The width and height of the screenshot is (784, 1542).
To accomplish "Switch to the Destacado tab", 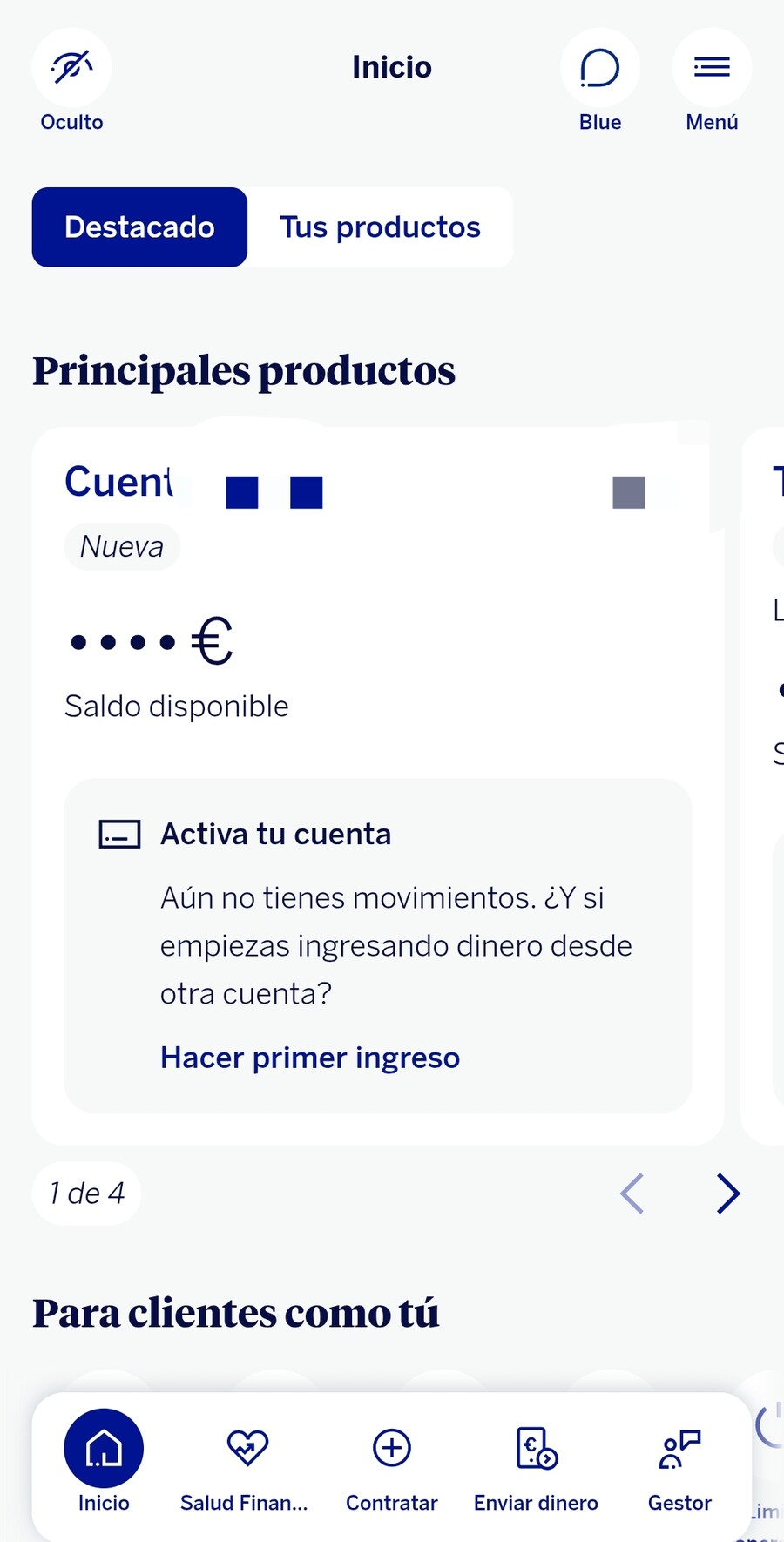I will point(139,227).
